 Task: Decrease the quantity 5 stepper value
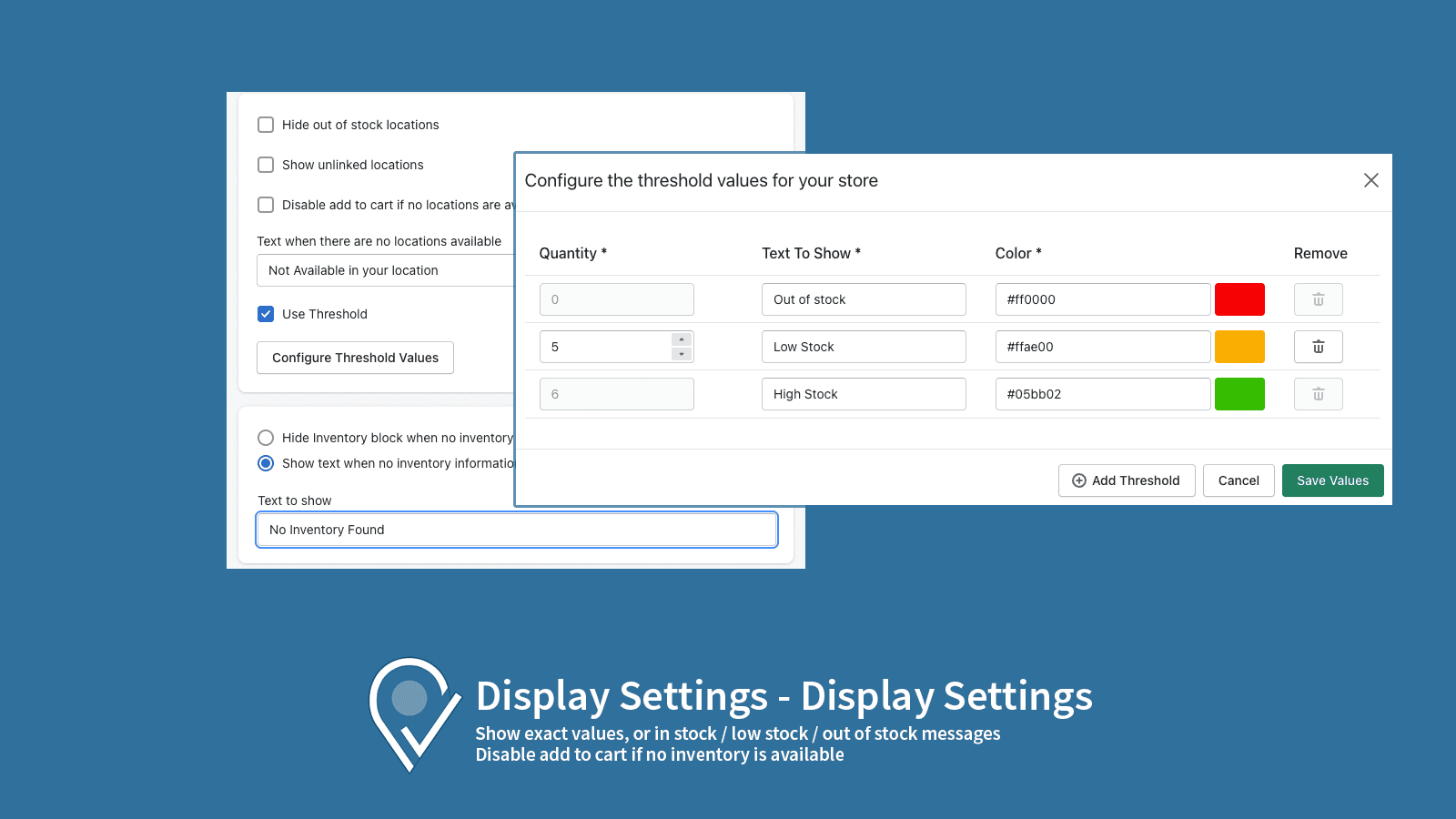682,354
